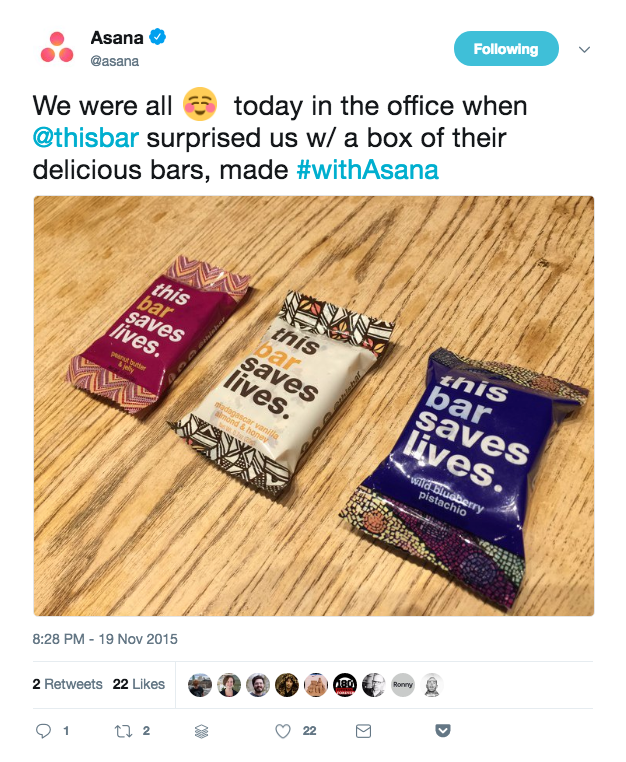This screenshot has height=762, width=626.
Task: Click the 8:28 PM - 19 Nov 2015 timestamp
Action: pyautogui.click(x=106, y=638)
